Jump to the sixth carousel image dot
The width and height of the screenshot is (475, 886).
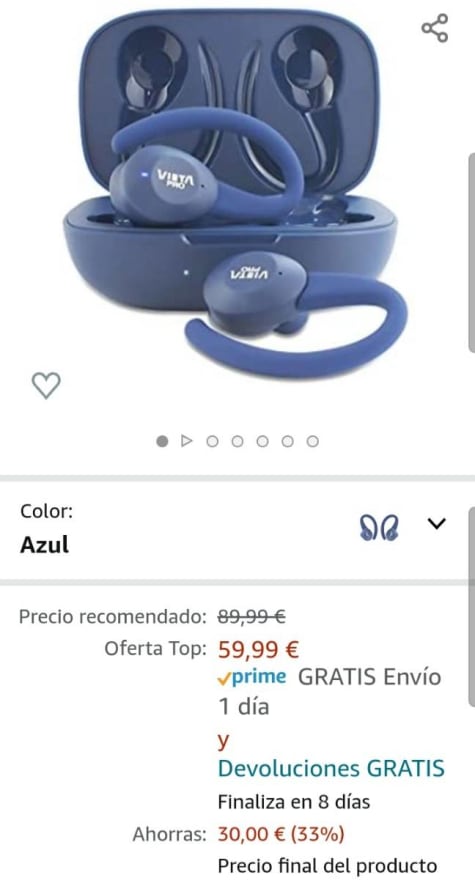(287, 441)
